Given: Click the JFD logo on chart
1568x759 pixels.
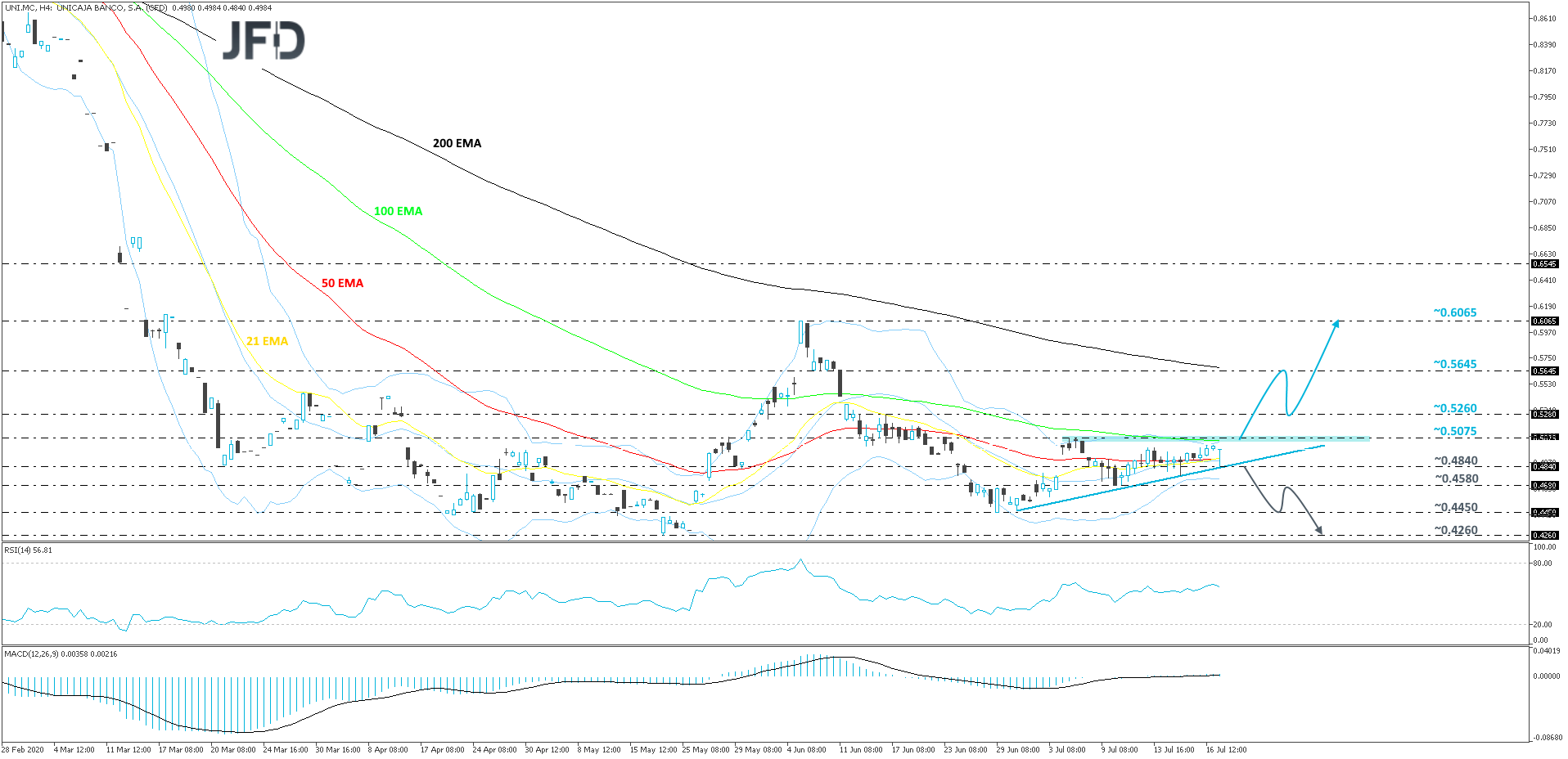Looking at the screenshot, I should pos(264,40).
